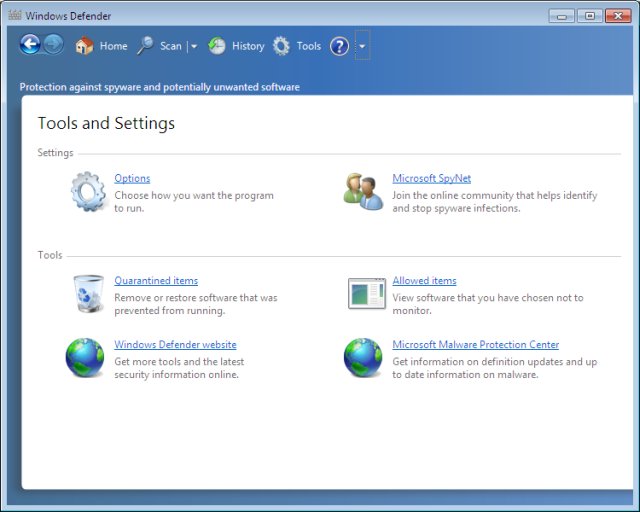Open the Quarantined items link

[156, 281]
